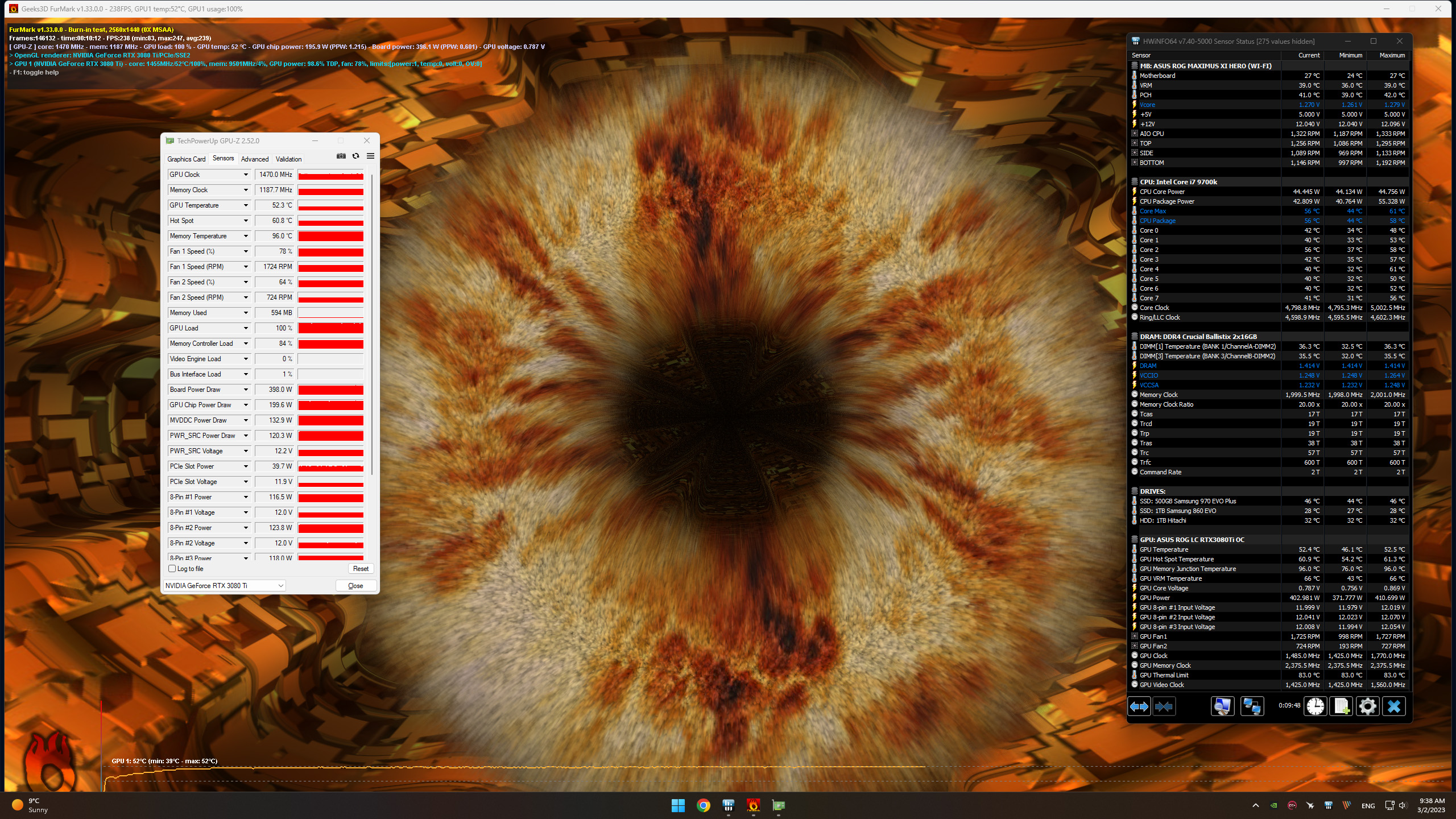Switch to the Graphics Card tab

(x=187, y=159)
